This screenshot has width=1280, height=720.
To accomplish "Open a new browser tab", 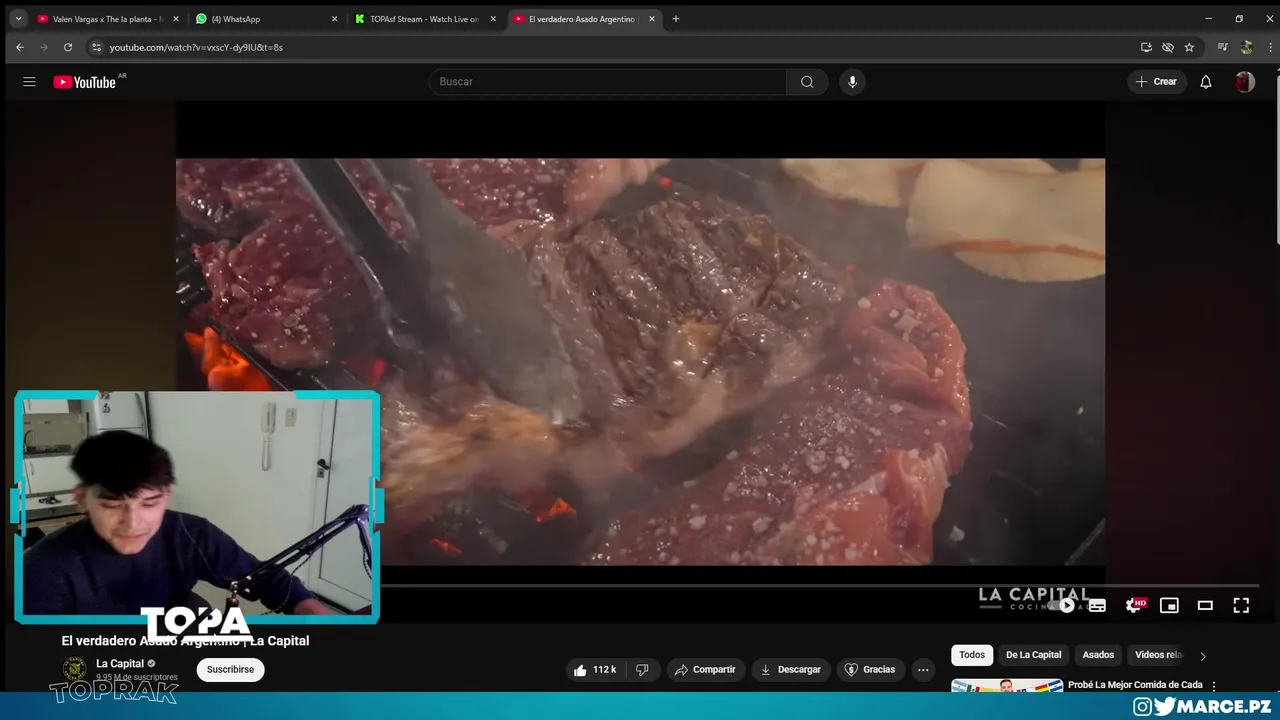I will point(675,19).
